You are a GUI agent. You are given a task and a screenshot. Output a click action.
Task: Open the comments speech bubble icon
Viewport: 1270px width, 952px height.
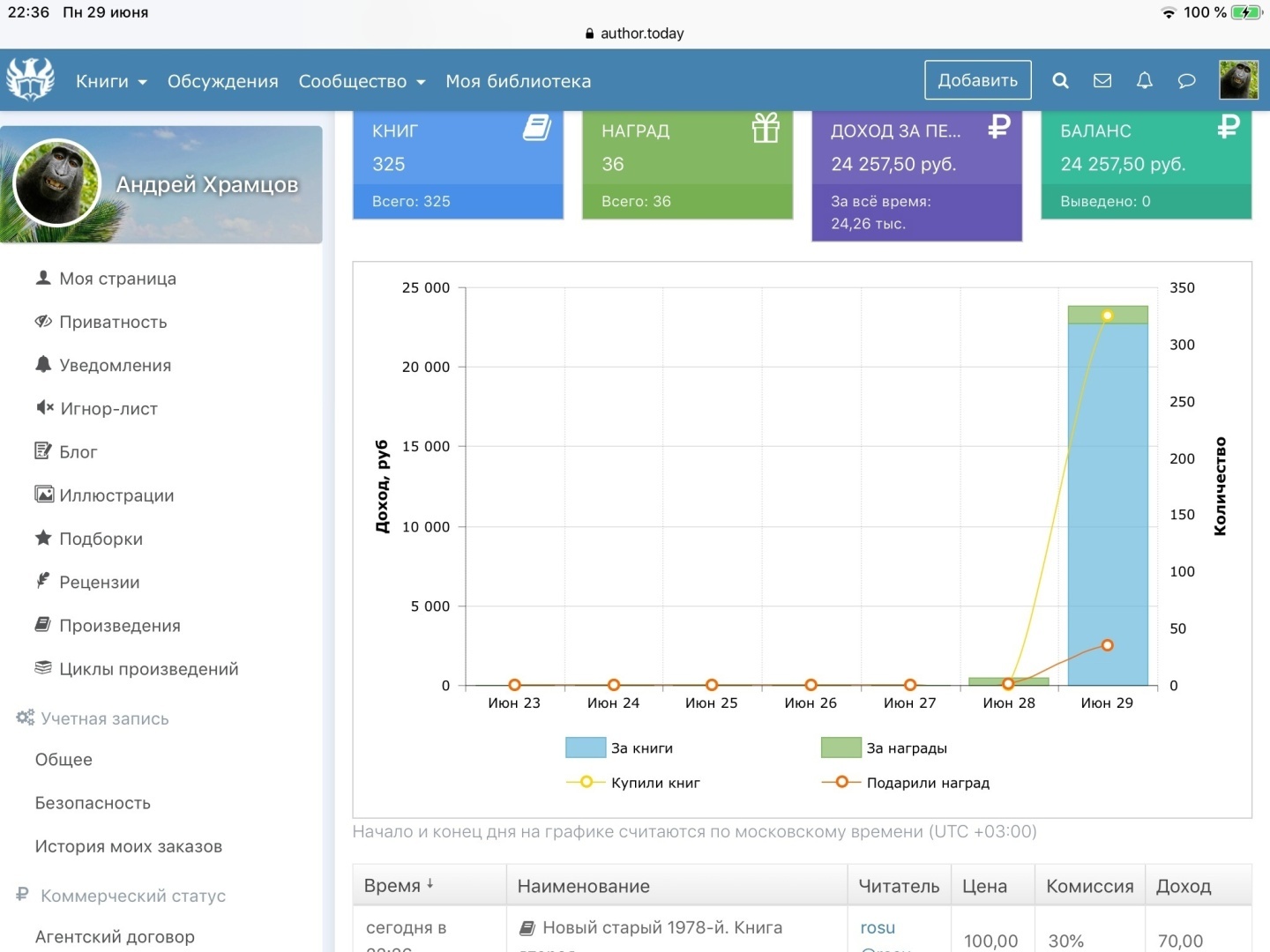1187,81
